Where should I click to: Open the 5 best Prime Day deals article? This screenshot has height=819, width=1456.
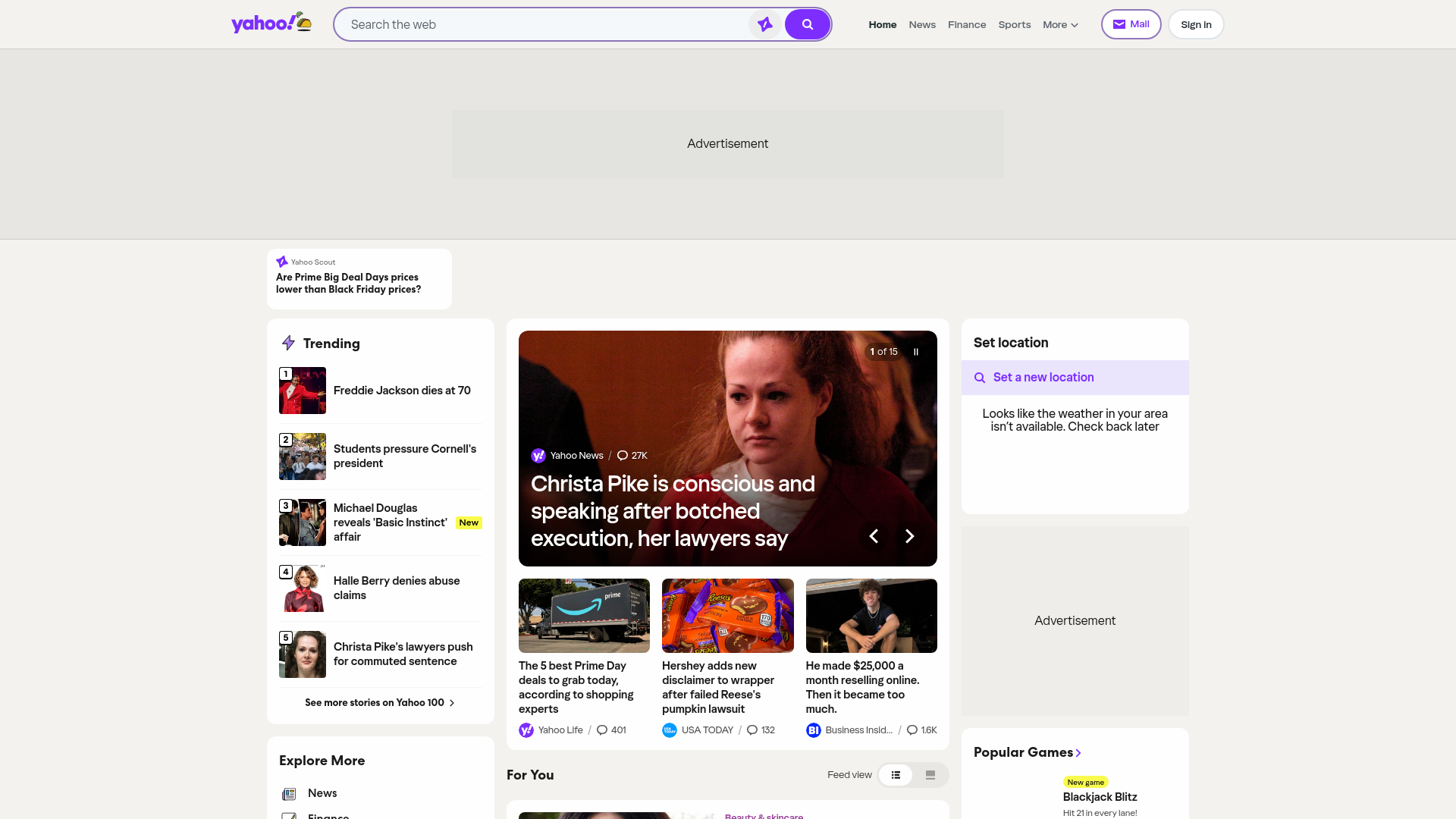point(576,687)
